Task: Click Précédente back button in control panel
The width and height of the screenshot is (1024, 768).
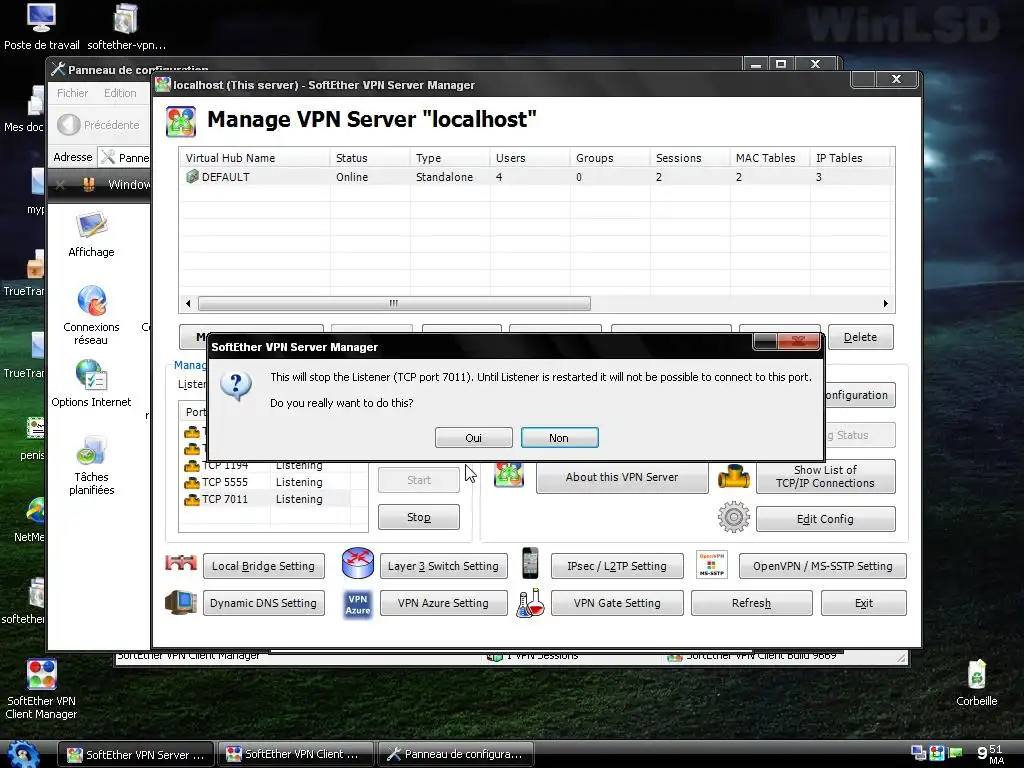Action: pos(99,125)
